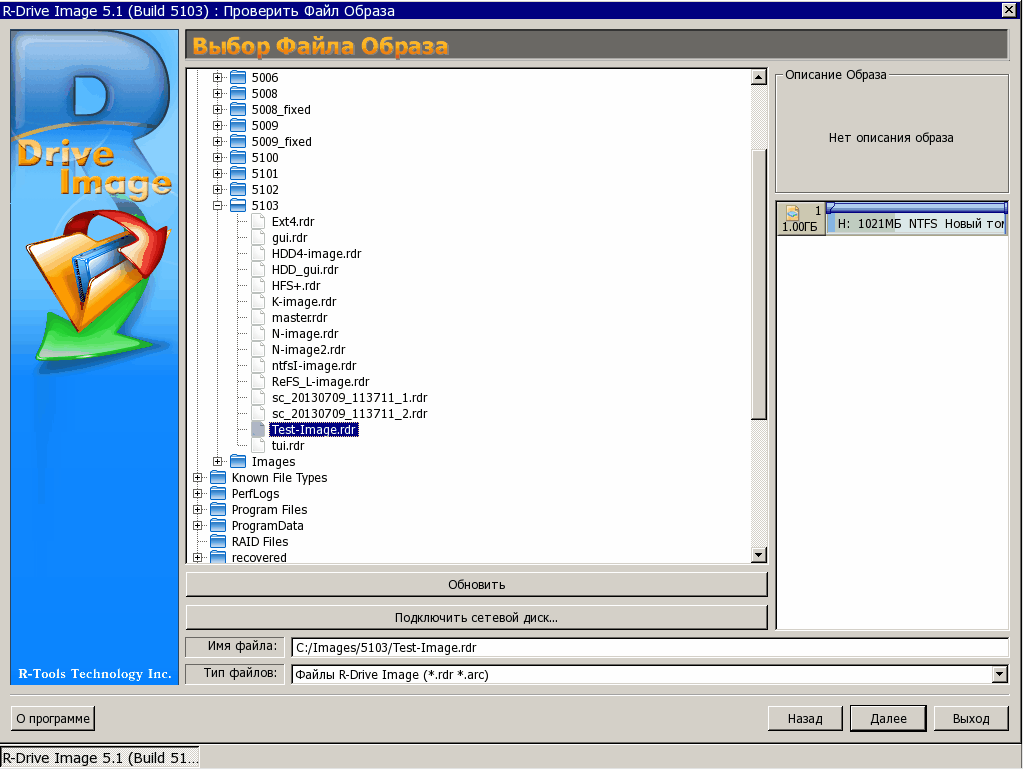Click the Images folder icon
This screenshot has height=770, width=1023.
point(238,461)
